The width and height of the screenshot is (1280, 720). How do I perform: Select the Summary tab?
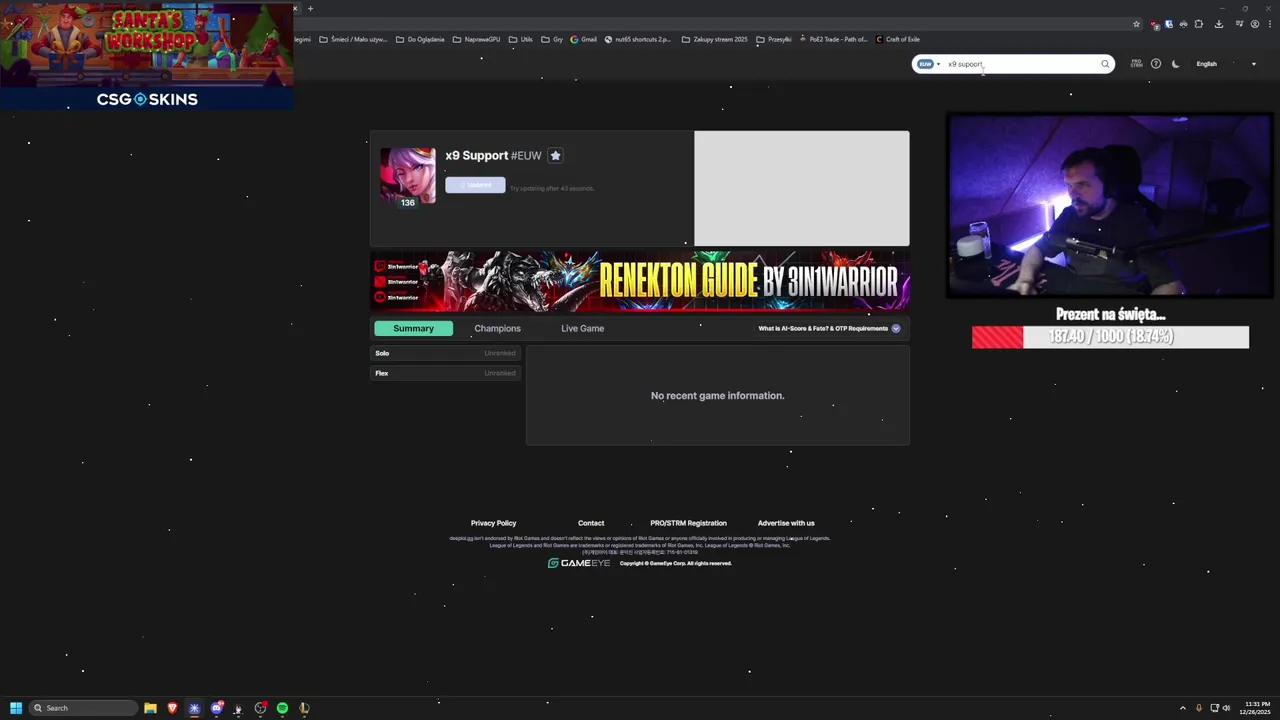(x=413, y=328)
